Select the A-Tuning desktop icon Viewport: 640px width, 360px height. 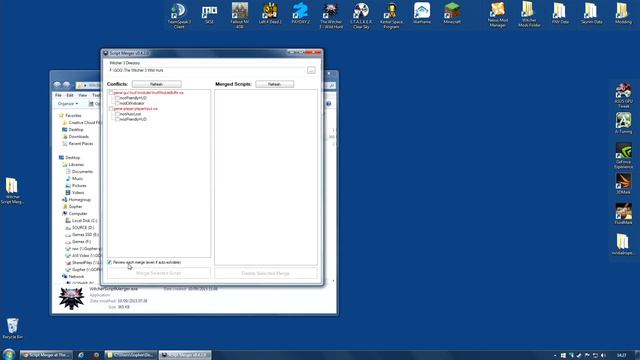click(x=623, y=123)
